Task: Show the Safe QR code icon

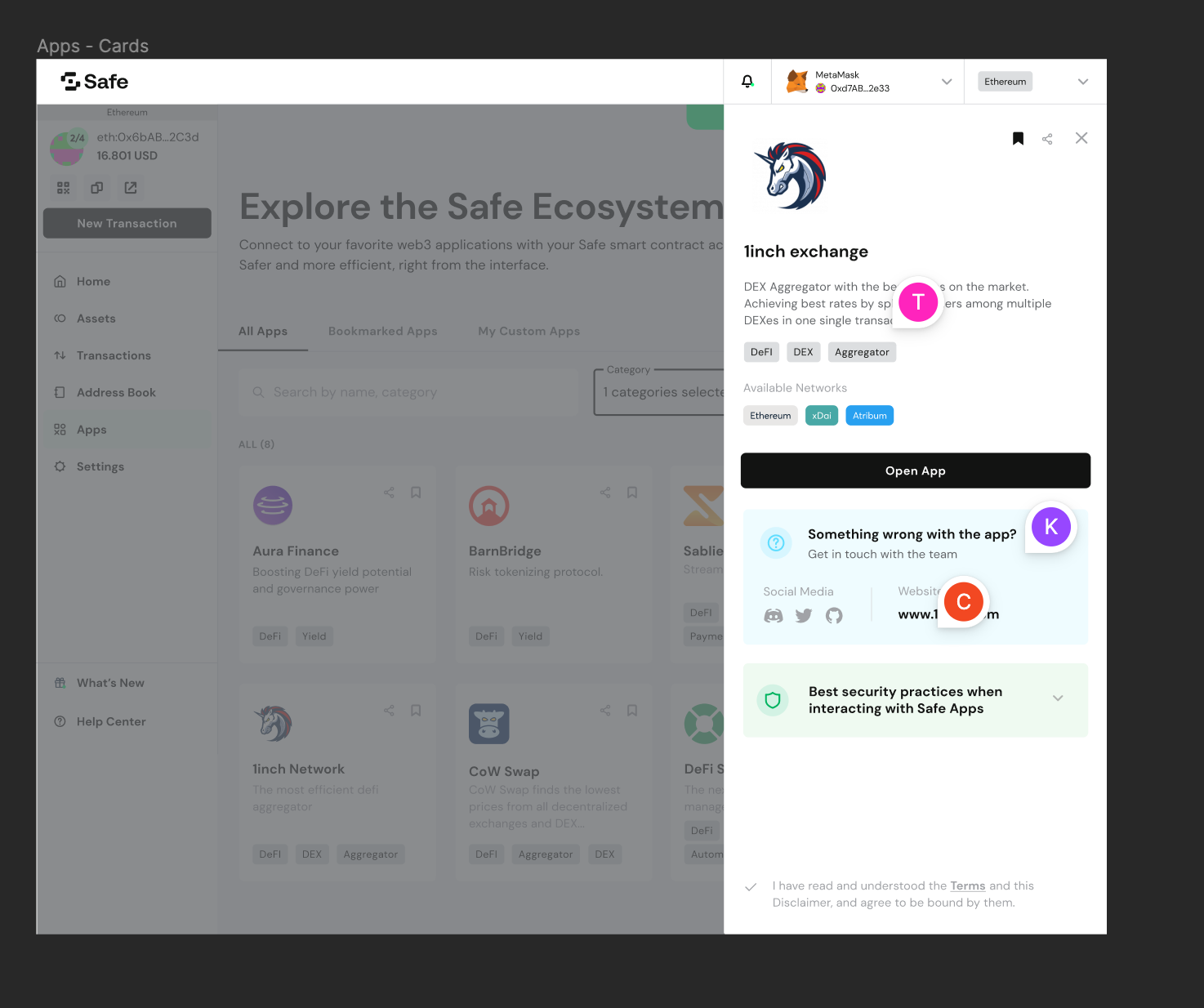Action: coord(63,188)
